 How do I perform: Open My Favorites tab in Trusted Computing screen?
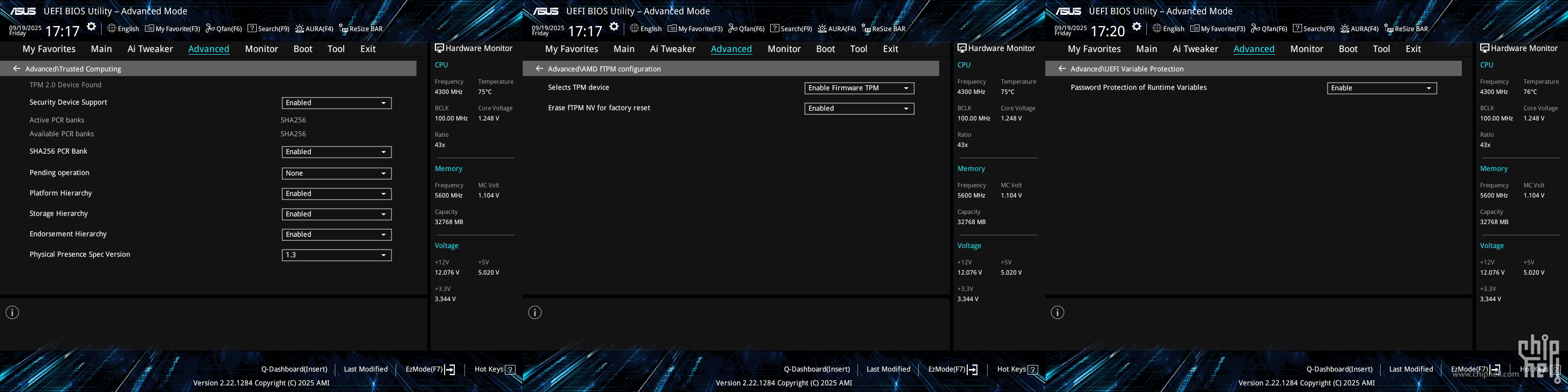(48, 48)
